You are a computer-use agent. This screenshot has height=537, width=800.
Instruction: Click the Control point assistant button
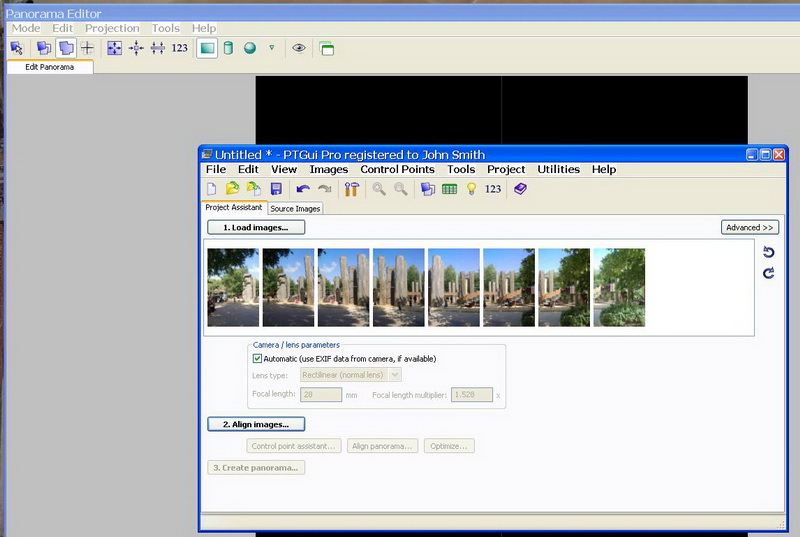coord(294,446)
